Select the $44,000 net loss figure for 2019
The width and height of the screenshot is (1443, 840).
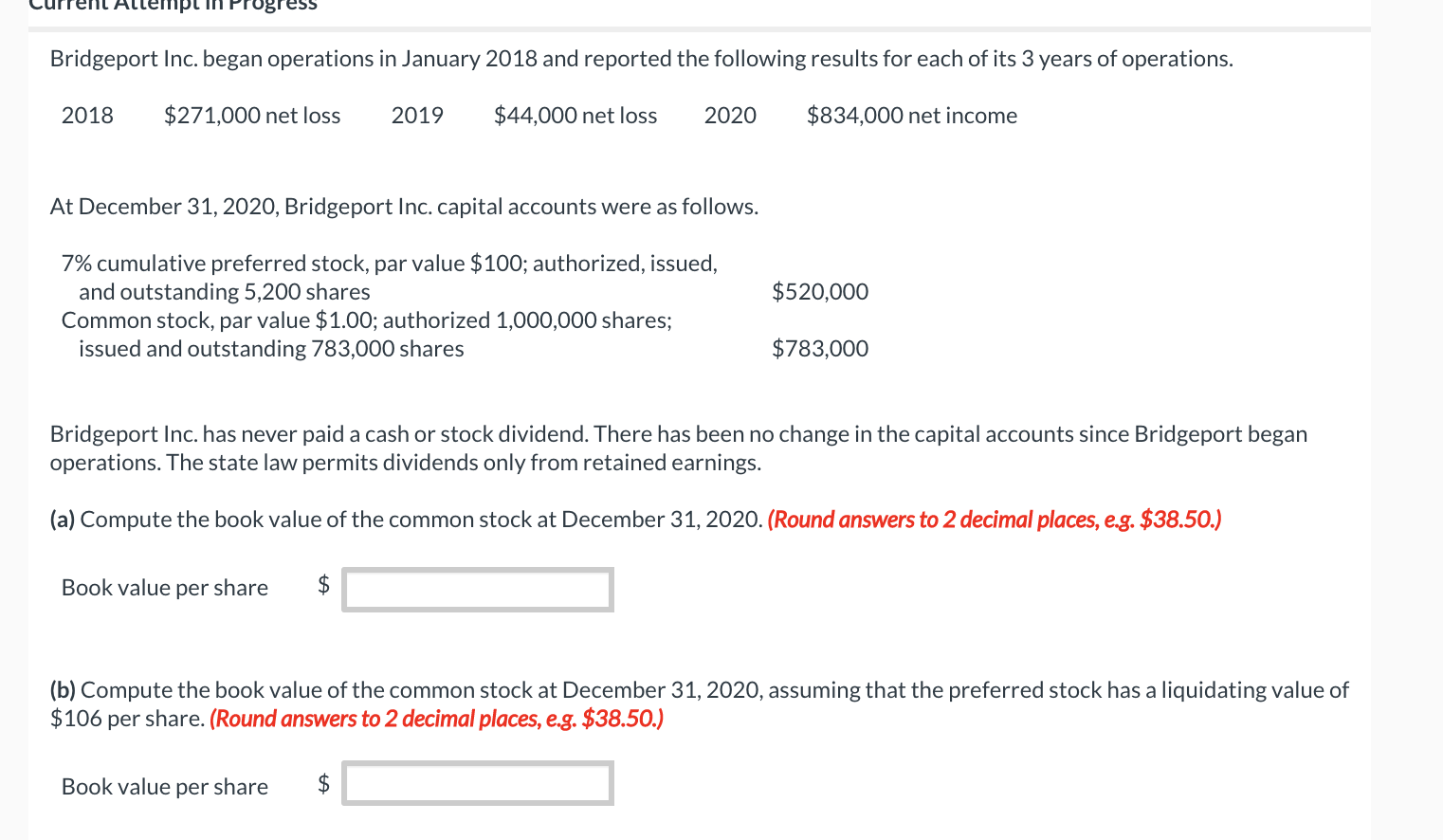click(x=575, y=115)
